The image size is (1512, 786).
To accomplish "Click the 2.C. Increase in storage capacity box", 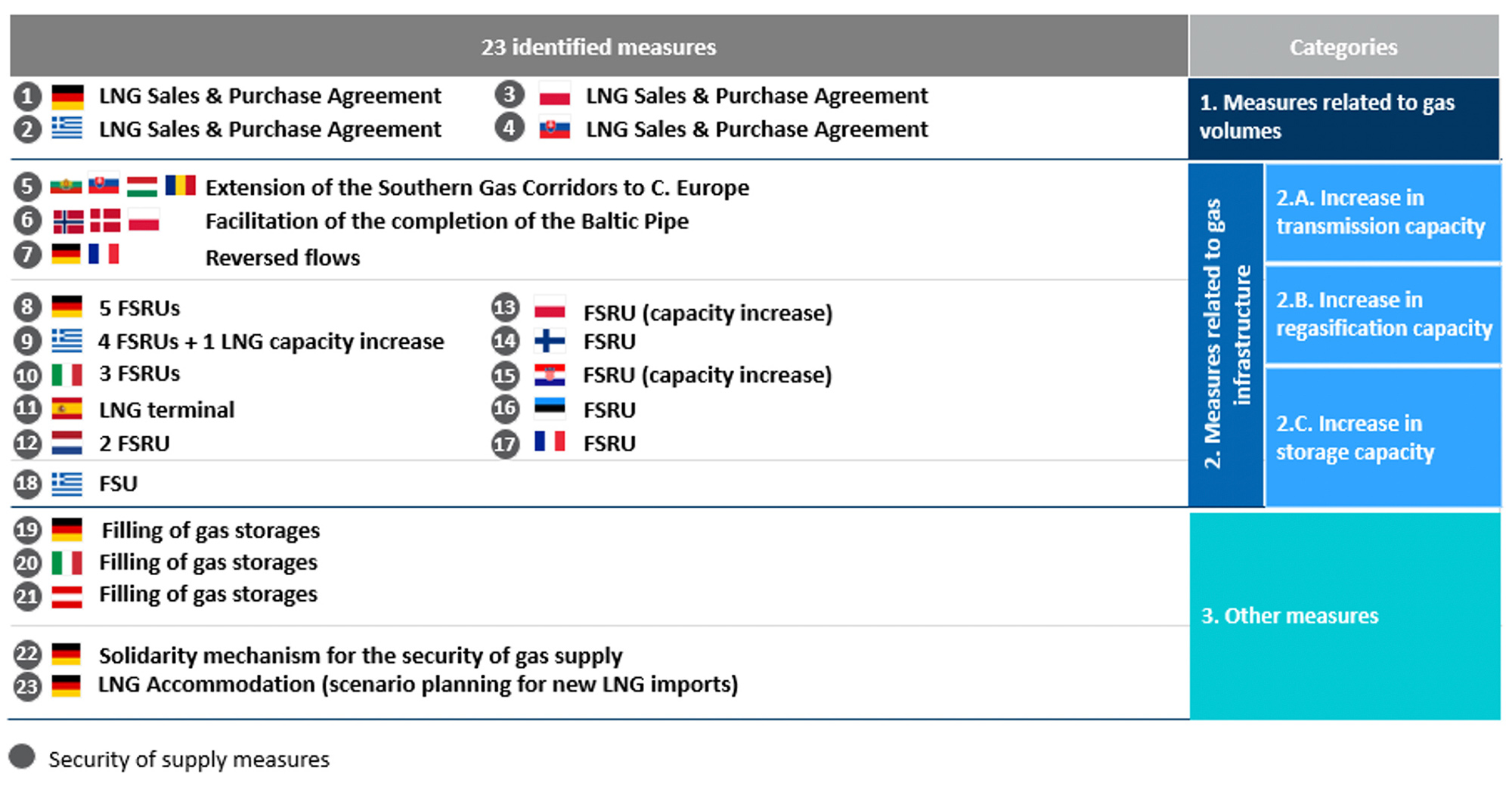I will tap(1382, 438).
